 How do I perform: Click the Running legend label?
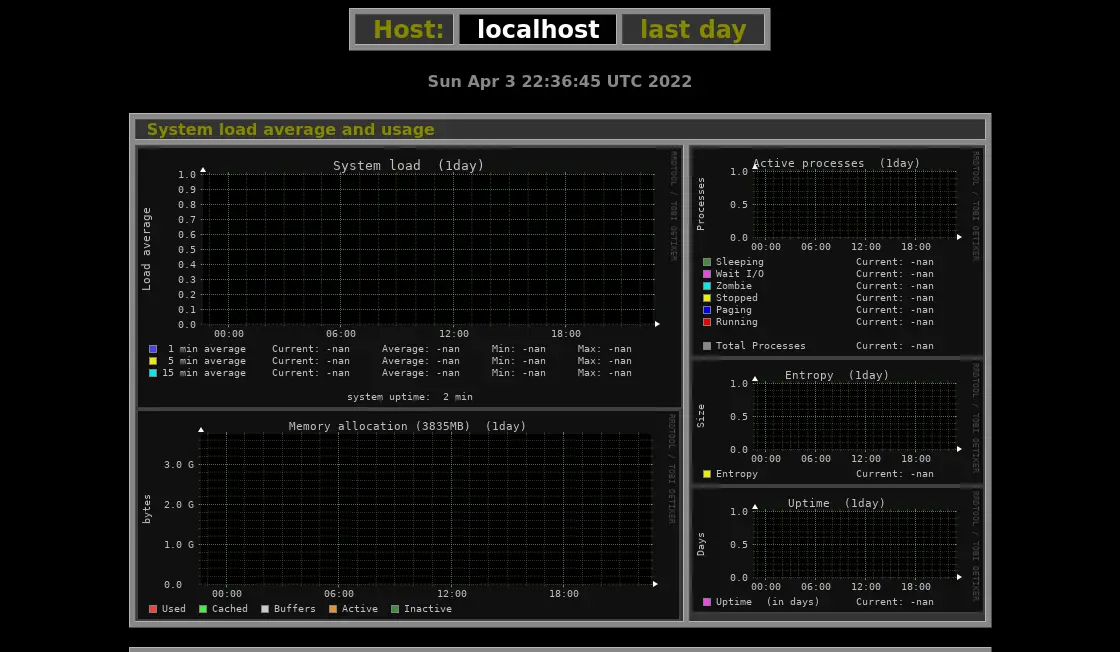[x=736, y=322]
